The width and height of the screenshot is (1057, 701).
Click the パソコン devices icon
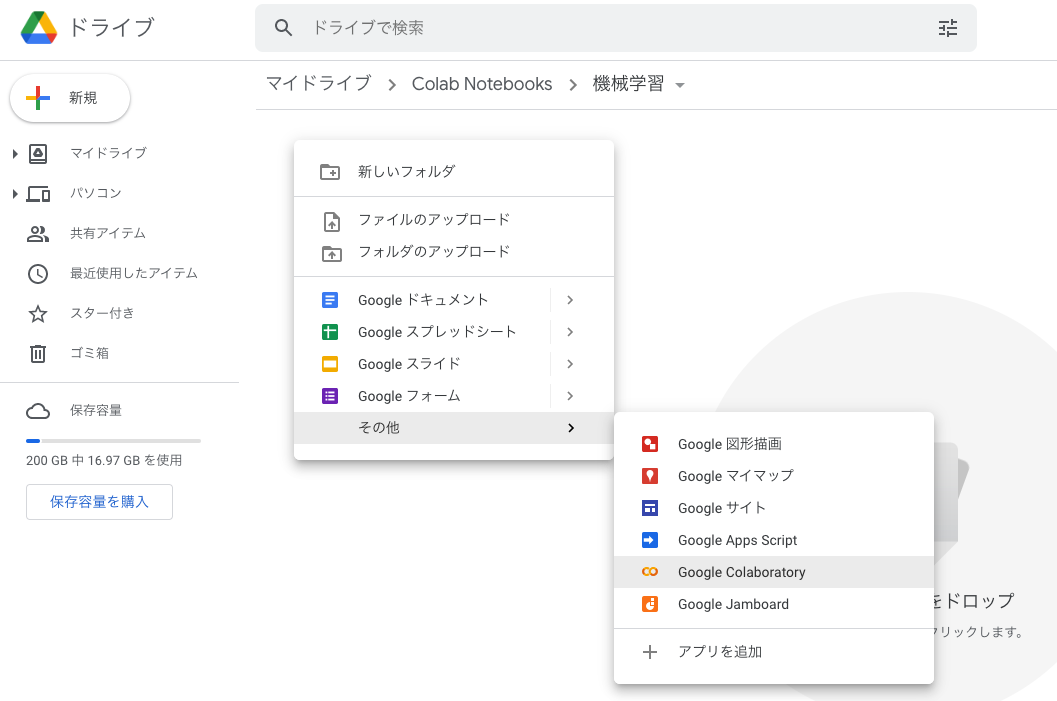(38, 194)
